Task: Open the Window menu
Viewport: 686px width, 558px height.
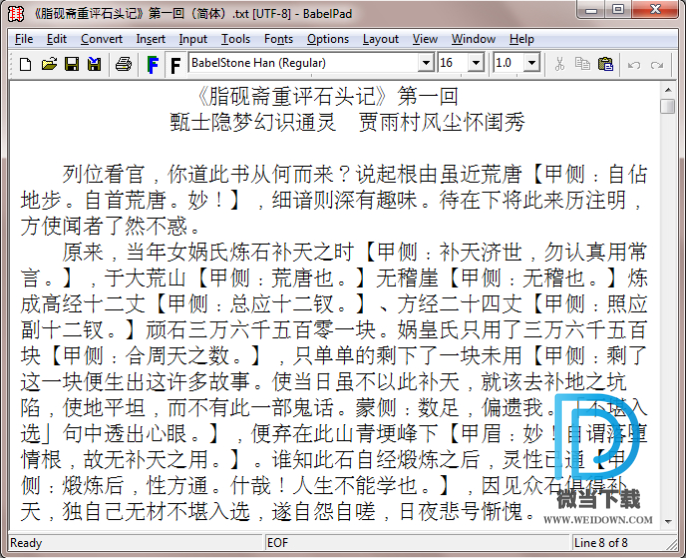Action: [473, 39]
